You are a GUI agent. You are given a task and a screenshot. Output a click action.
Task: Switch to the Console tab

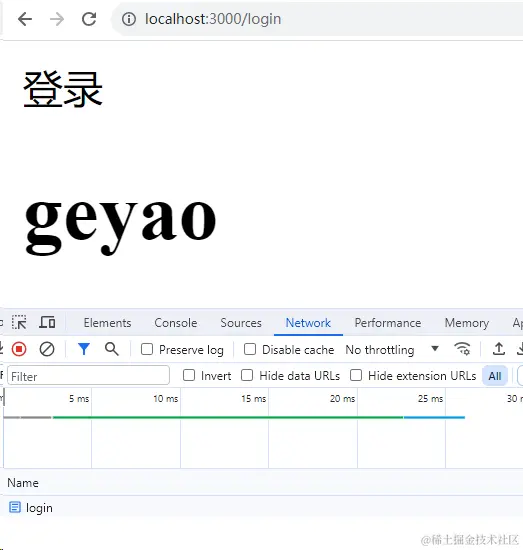[176, 323]
